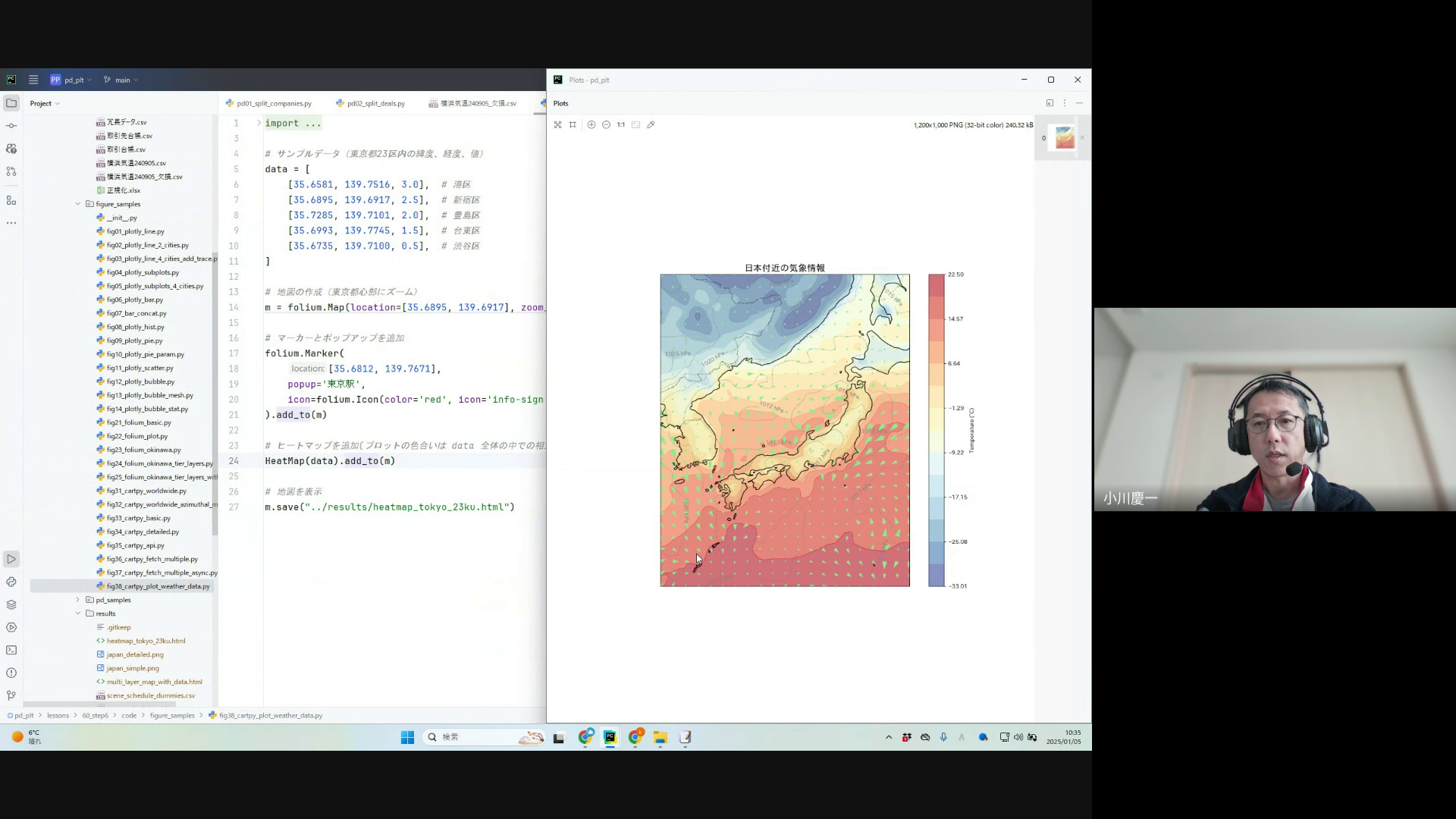Viewport: 1456px width, 819px height.
Task: Reset plot to 1:1 actual size
Action: [621, 124]
